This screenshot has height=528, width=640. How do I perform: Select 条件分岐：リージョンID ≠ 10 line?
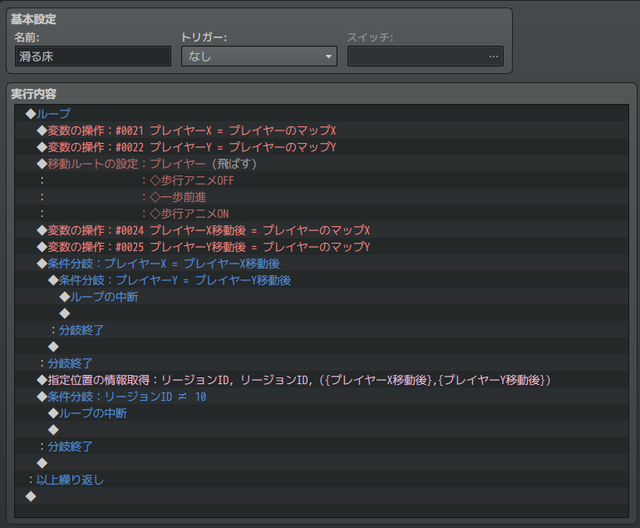point(321,397)
